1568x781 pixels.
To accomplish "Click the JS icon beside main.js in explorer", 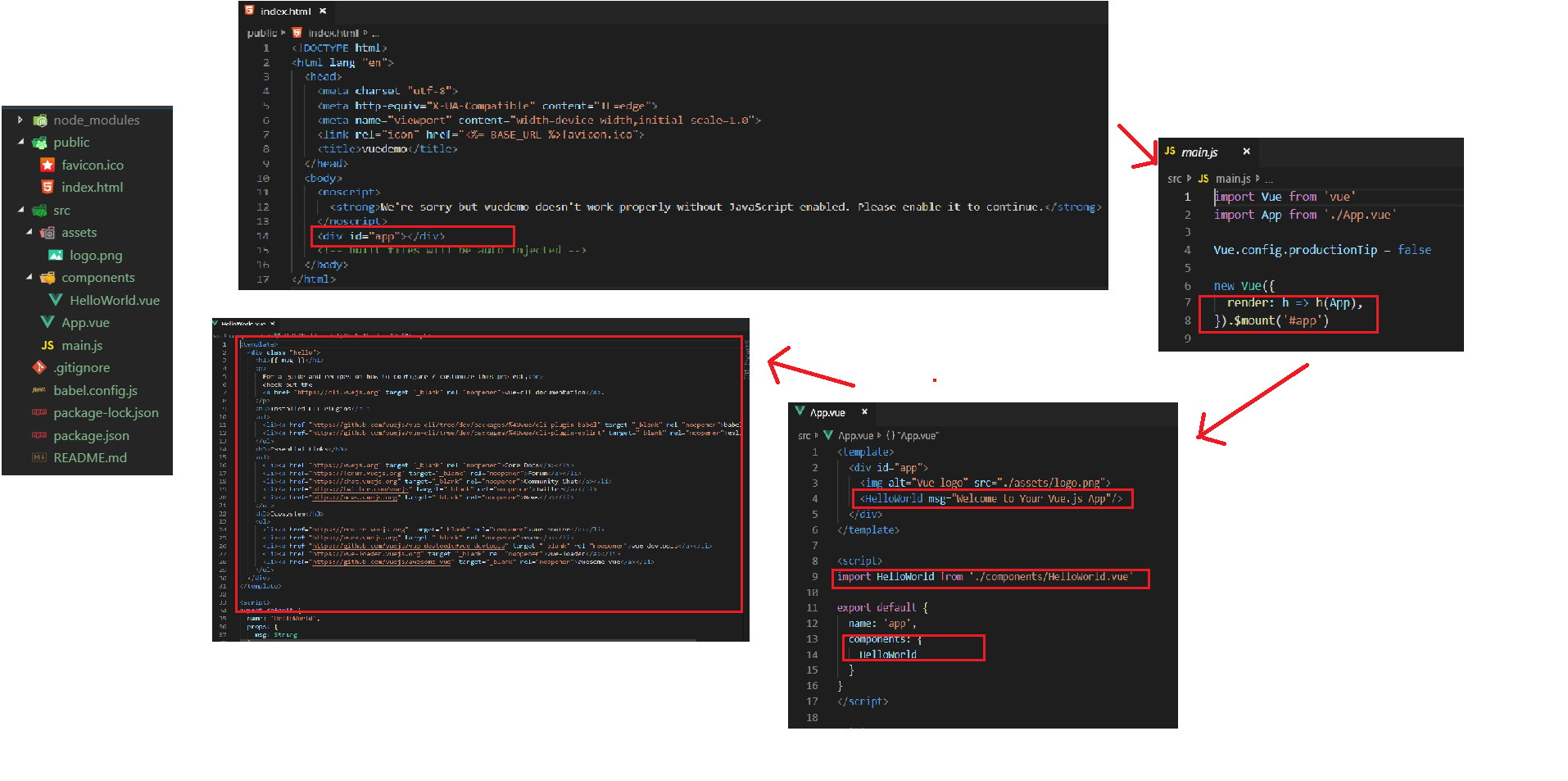I will coord(48,345).
